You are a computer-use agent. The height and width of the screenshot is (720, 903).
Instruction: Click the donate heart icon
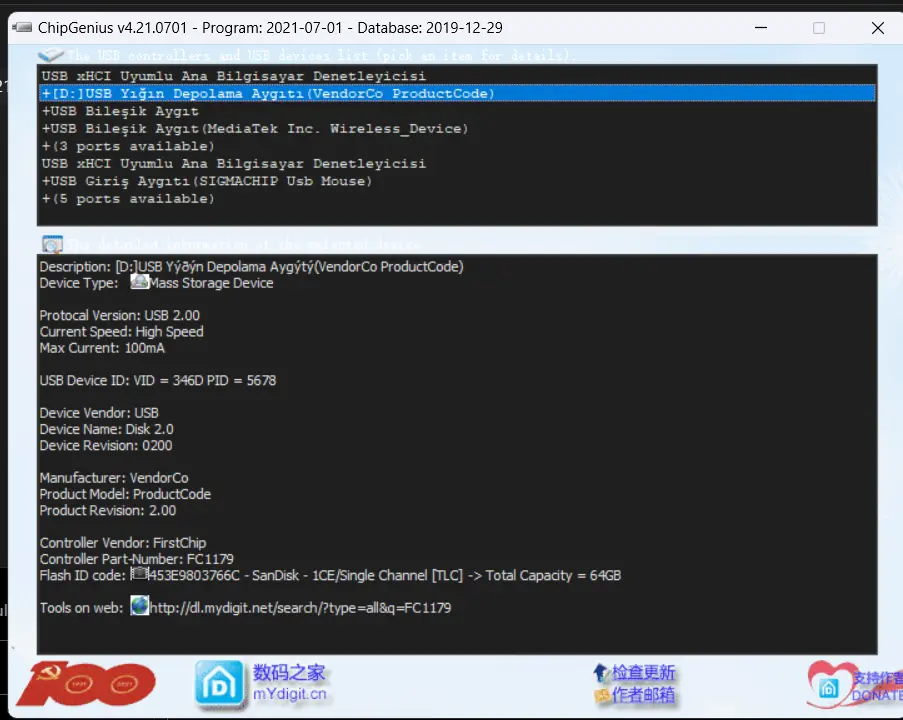(830, 685)
